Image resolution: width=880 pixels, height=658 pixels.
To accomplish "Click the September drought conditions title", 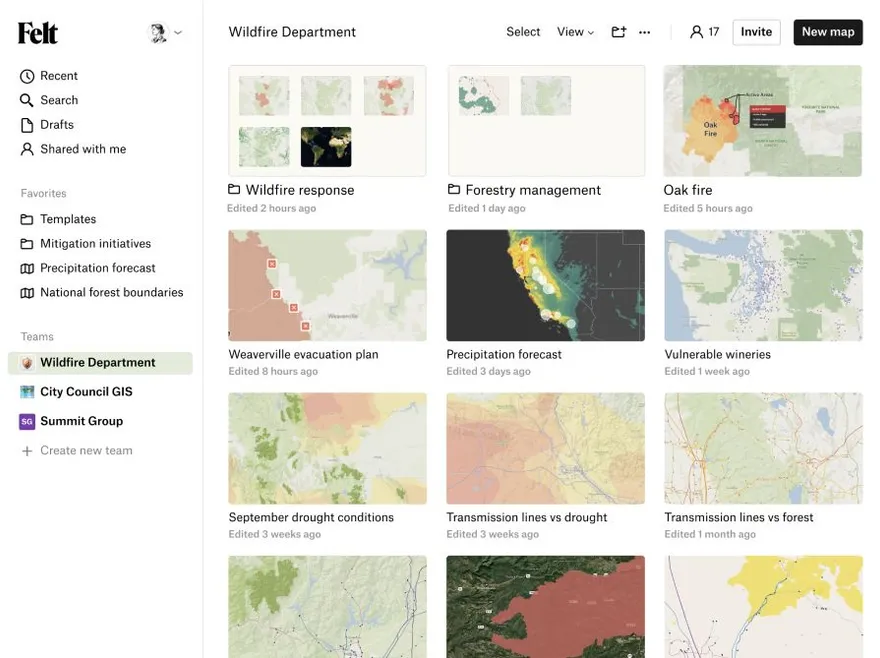I will pyautogui.click(x=311, y=517).
